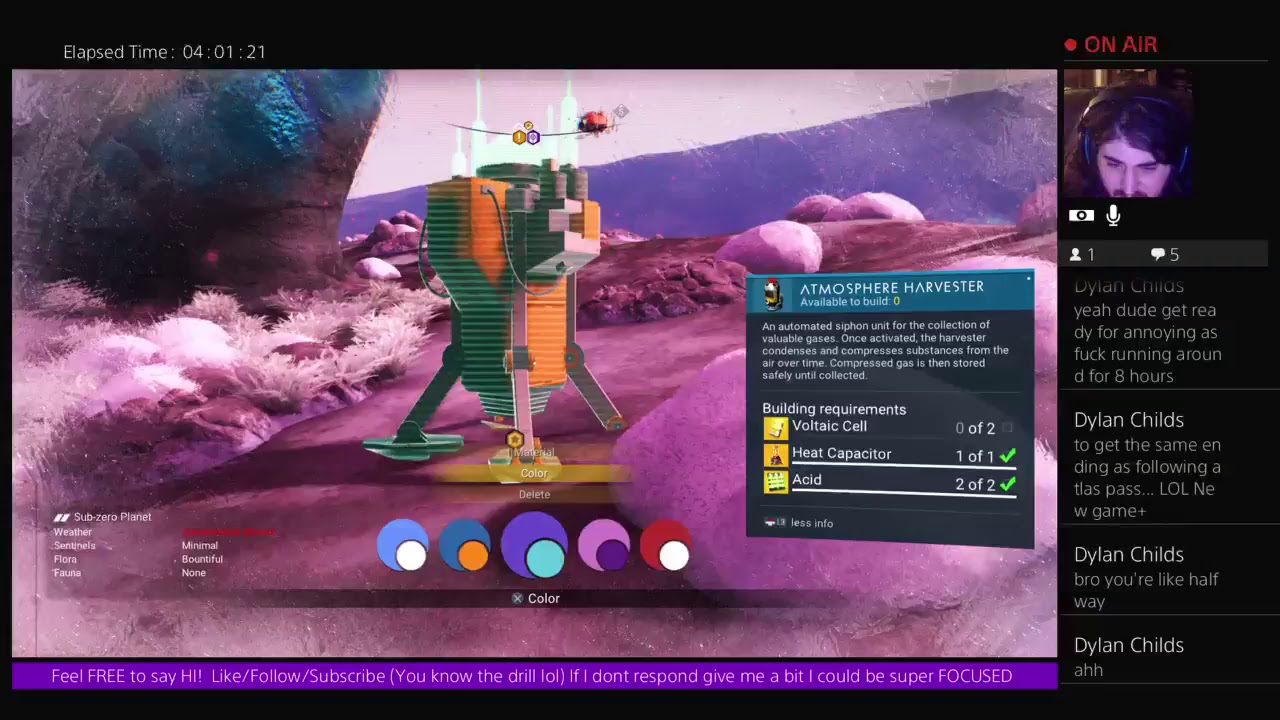Click the hexagon build marker above the harvester
1280x720 pixels.
[526, 135]
